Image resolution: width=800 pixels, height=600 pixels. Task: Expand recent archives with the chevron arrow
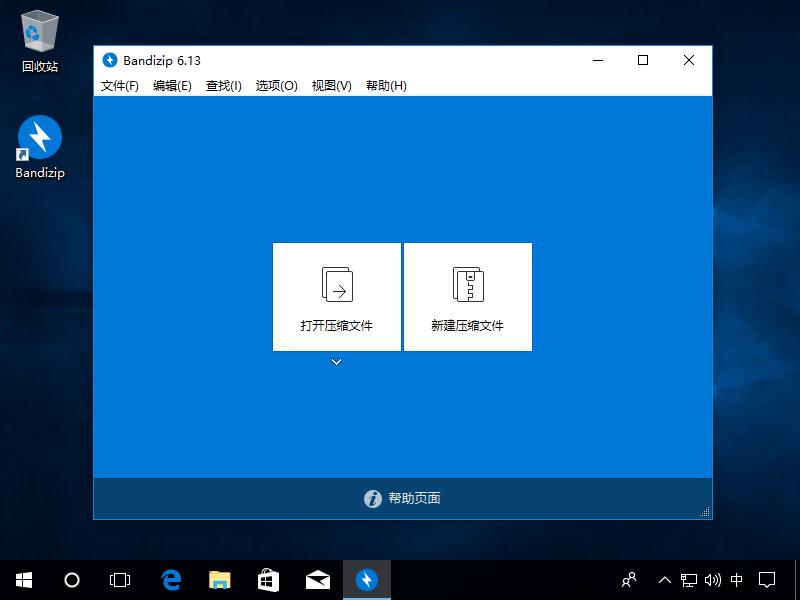[x=336, y=363]
